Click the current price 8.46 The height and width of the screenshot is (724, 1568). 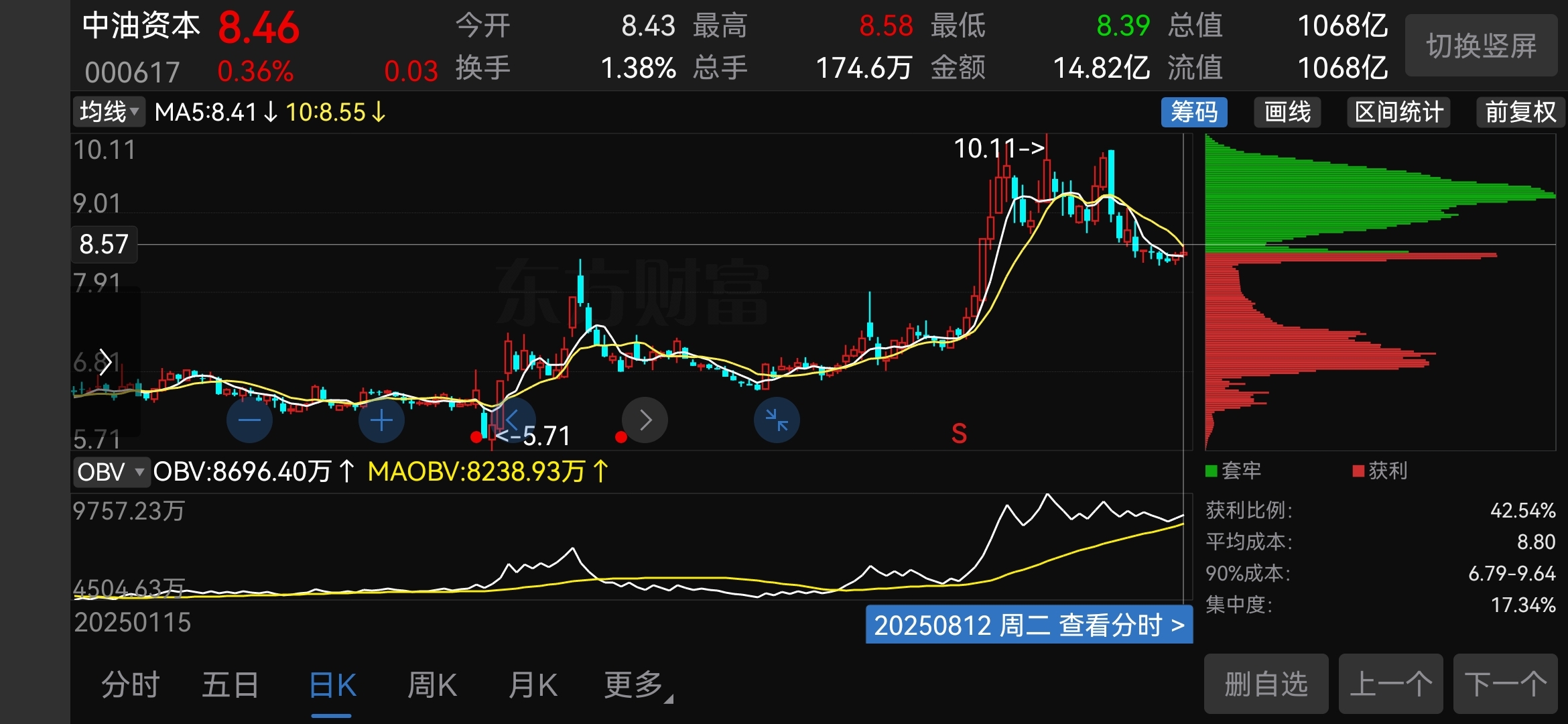(259, 28)
